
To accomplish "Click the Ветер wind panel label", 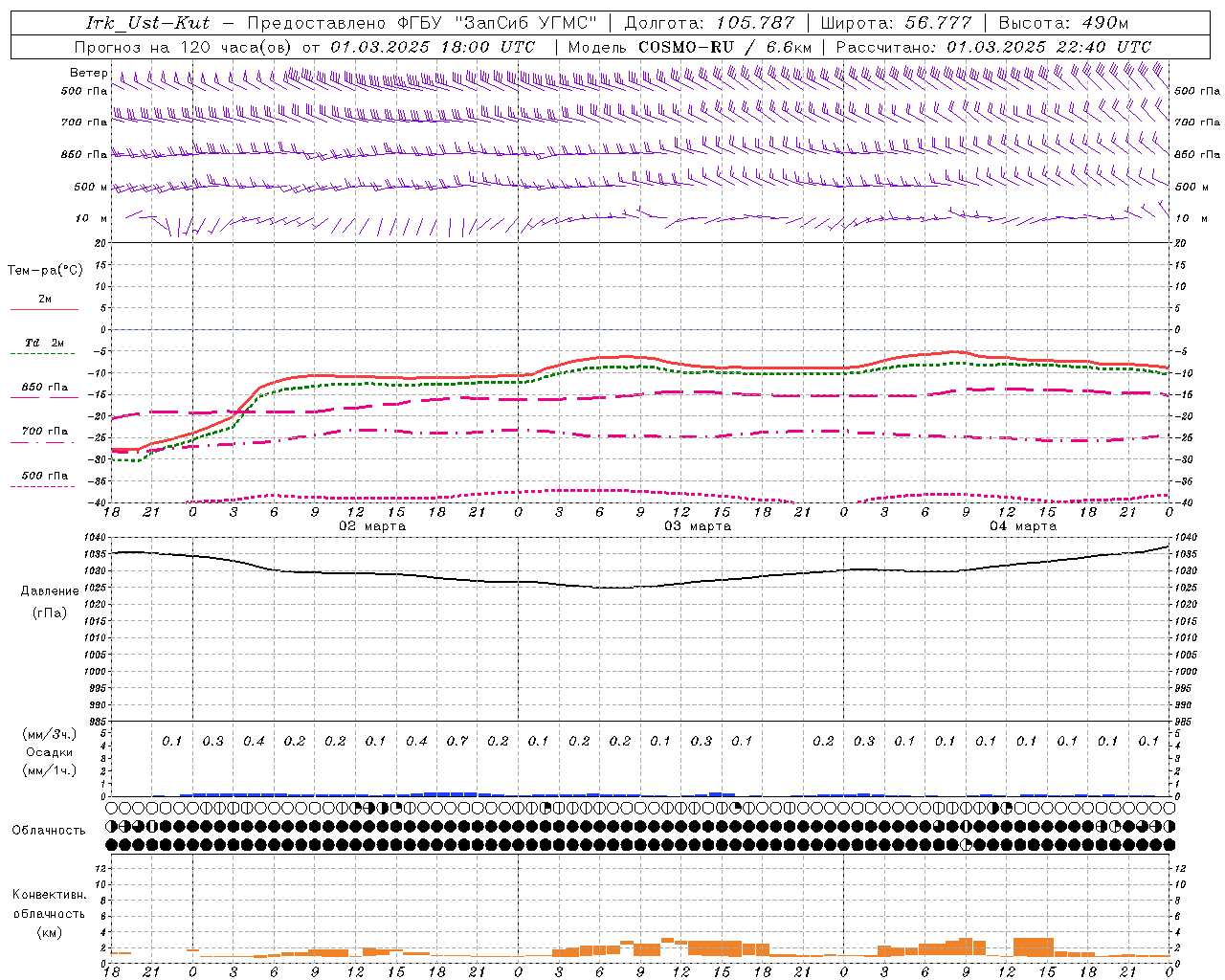I will 89,73.
